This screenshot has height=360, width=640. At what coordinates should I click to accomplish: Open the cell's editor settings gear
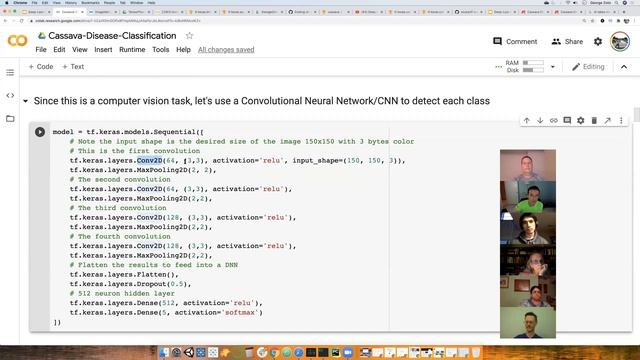click(x=580, y=120)
